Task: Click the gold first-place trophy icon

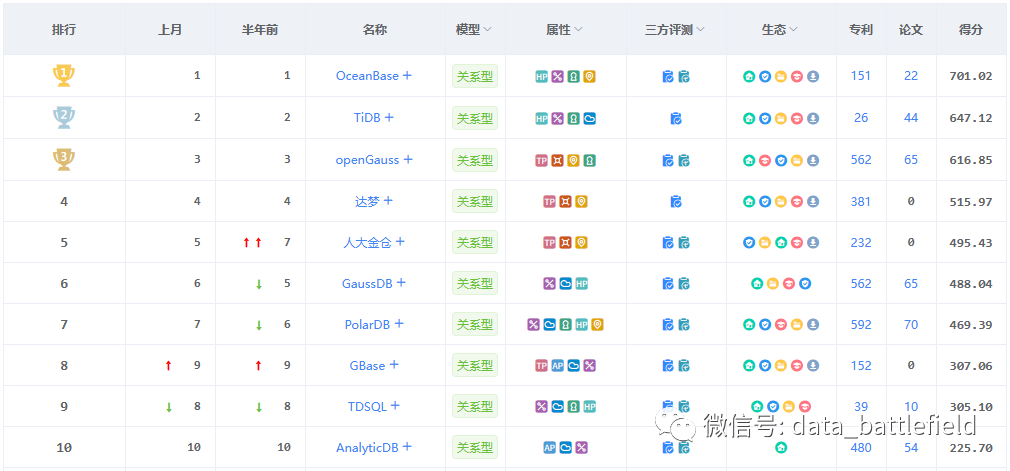Action: [x=64, y=76]
